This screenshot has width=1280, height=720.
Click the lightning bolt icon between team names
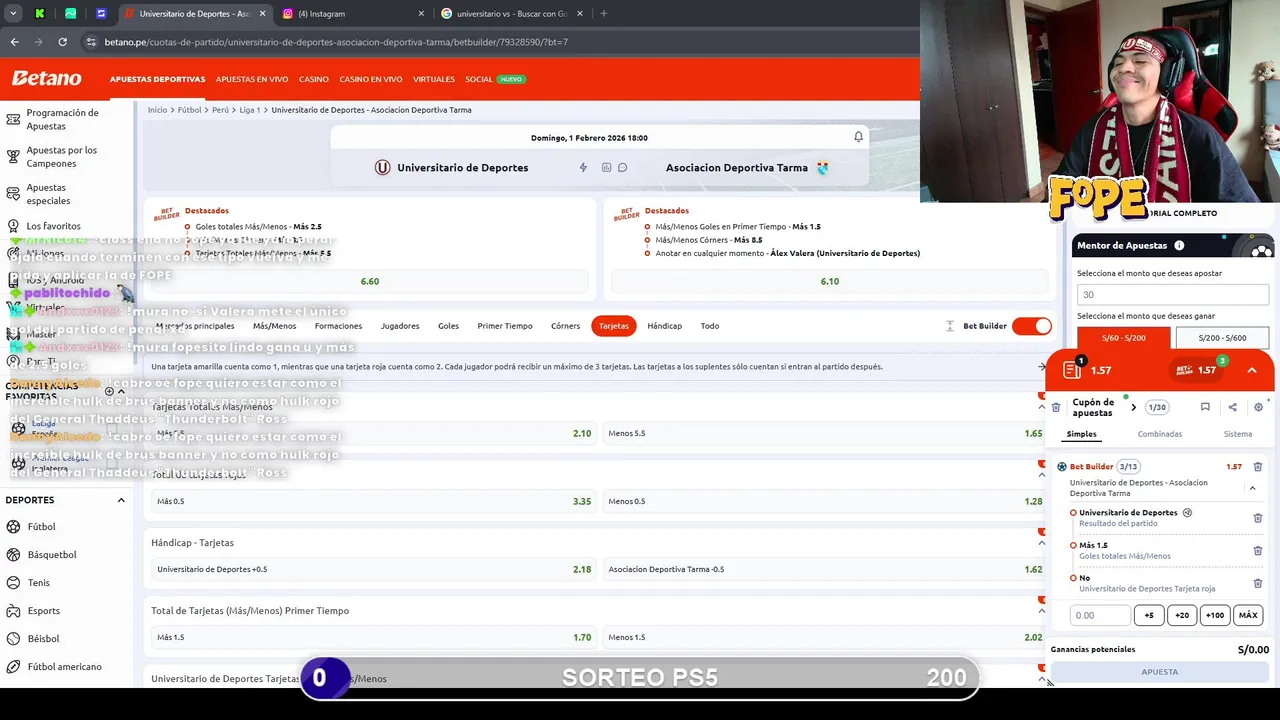[x=583, y=167]
